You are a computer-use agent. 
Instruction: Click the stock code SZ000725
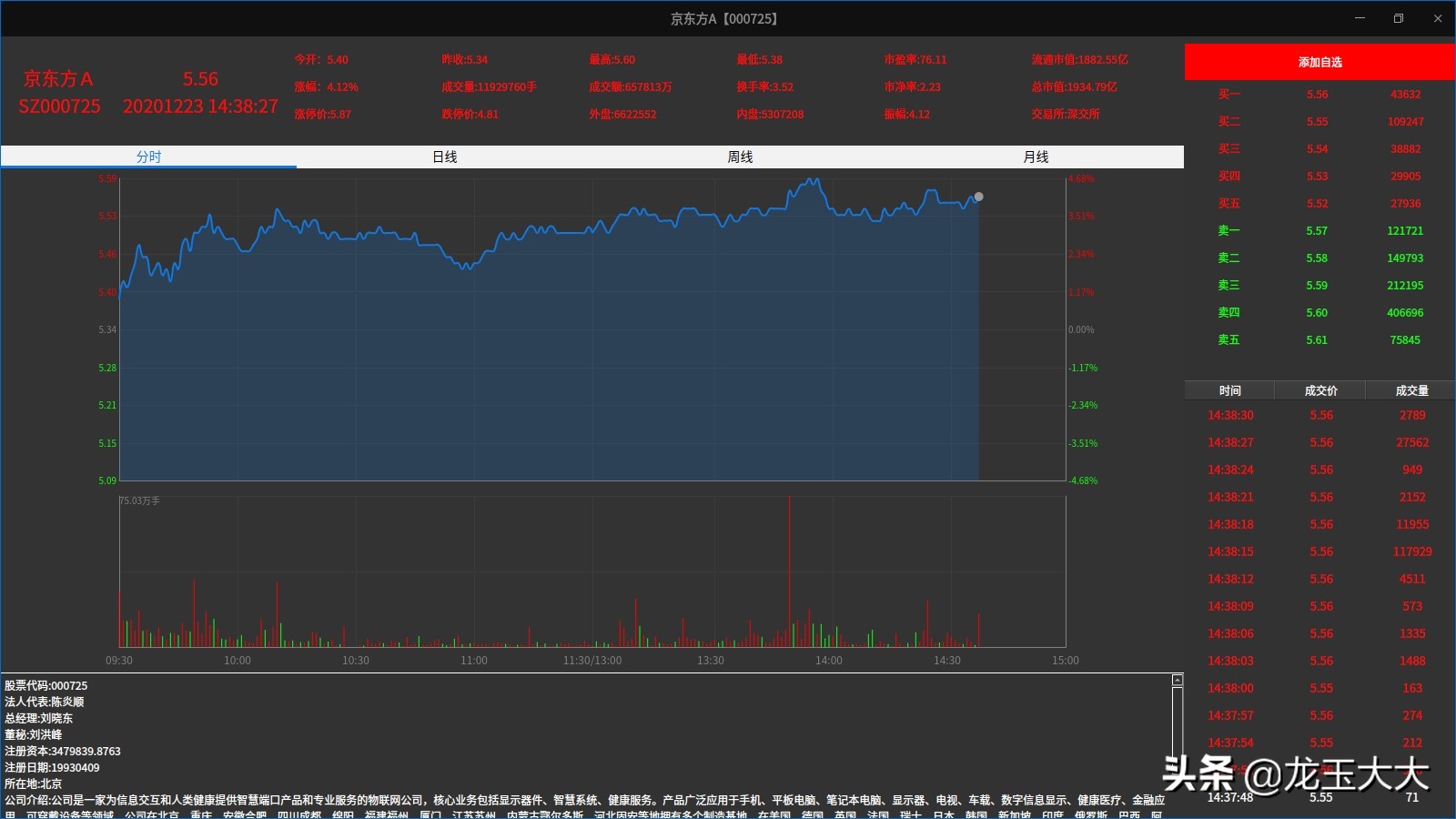tap(59, 106)
